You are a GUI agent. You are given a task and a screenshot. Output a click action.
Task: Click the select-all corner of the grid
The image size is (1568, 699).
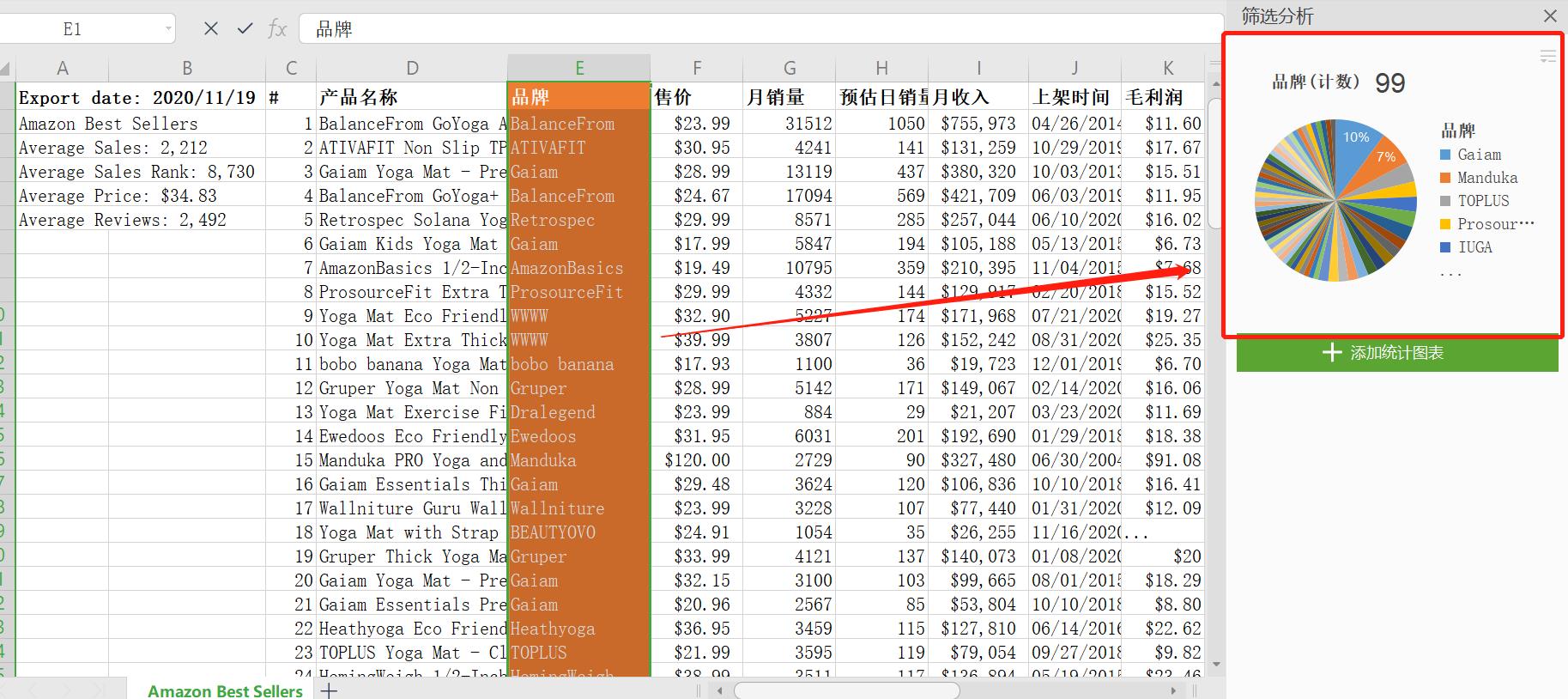[x=6, y=69]
